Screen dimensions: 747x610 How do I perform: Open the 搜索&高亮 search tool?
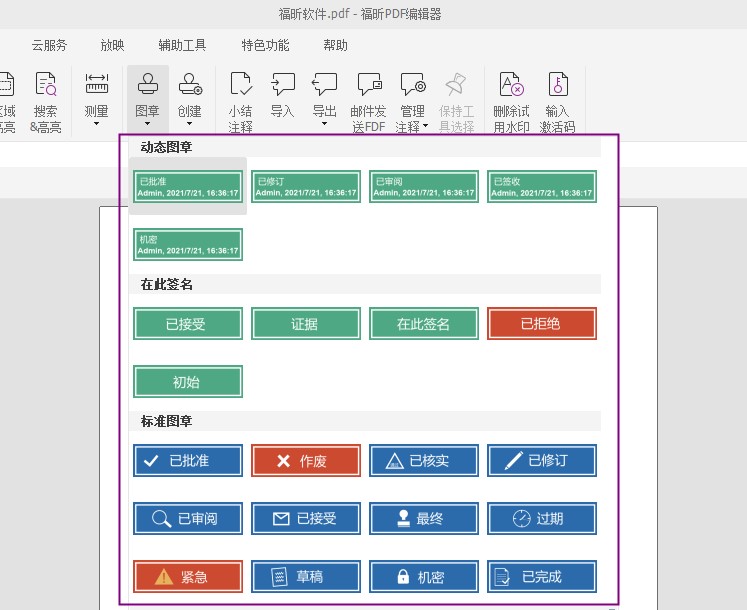tap(46, 102)
